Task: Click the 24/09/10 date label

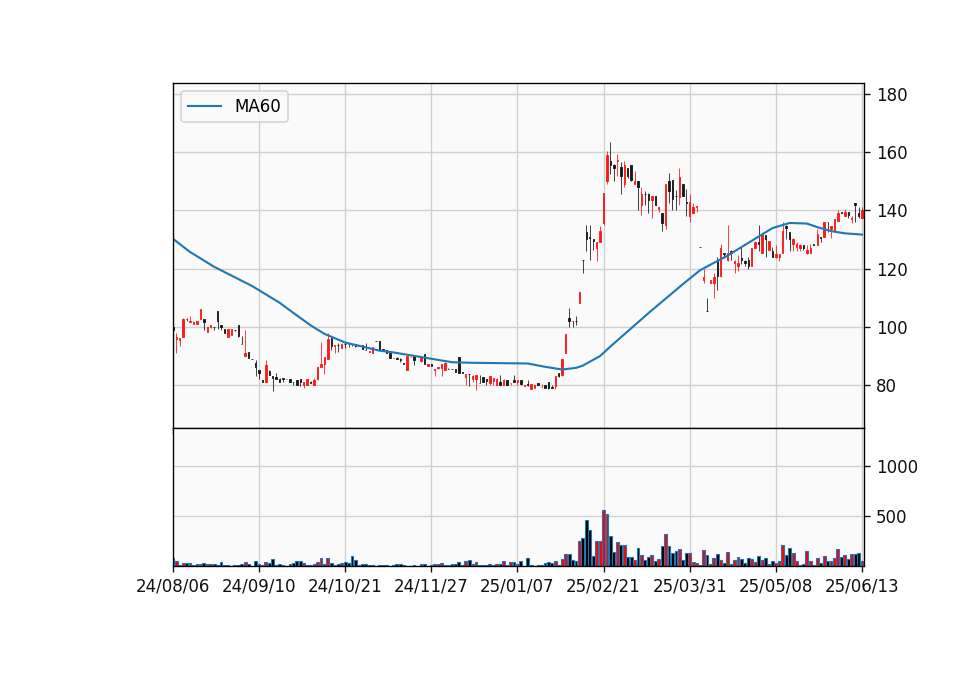Action: click(x=258, y=586)
